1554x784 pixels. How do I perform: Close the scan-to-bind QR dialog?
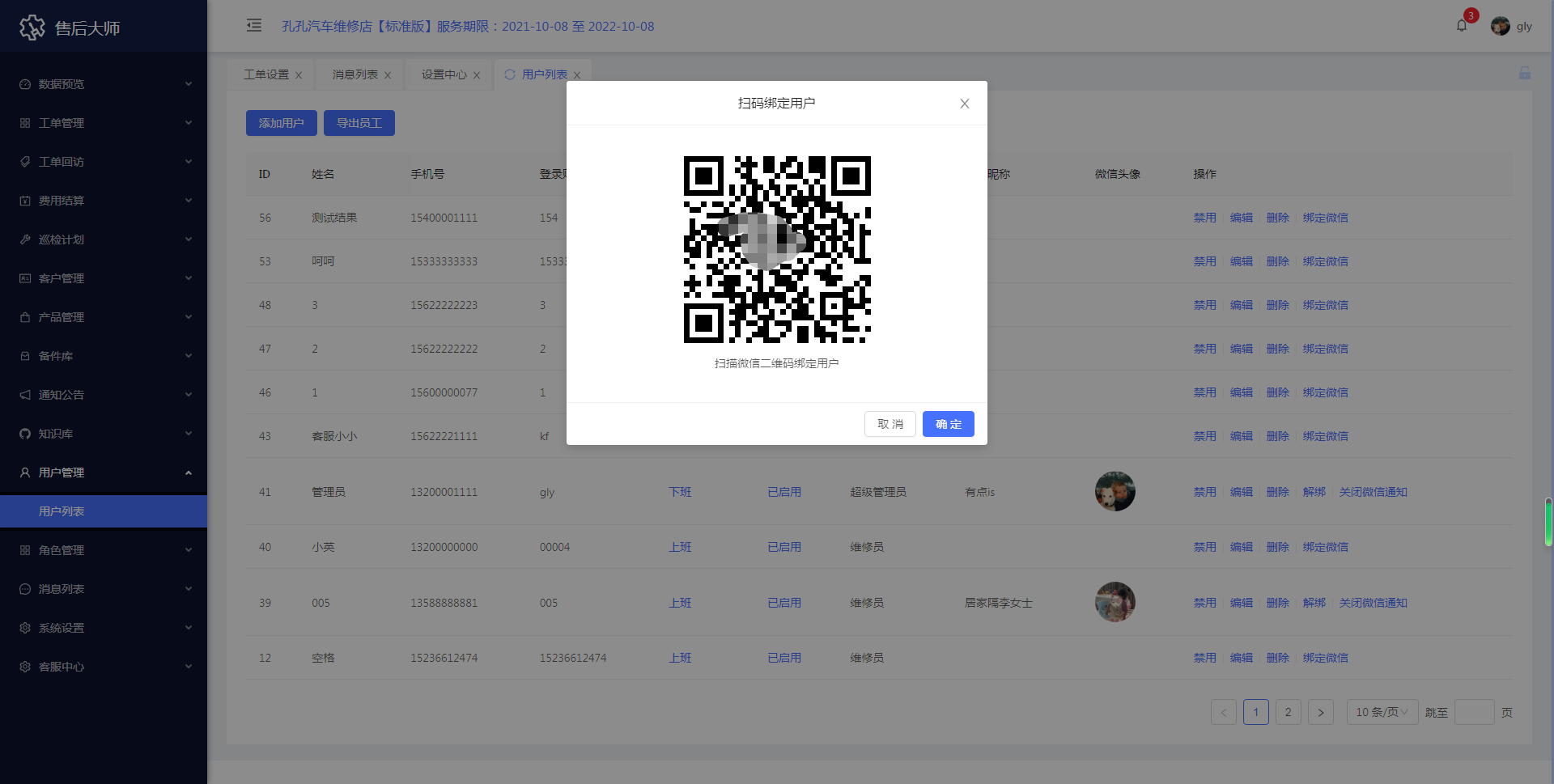[x=964, y=104]
